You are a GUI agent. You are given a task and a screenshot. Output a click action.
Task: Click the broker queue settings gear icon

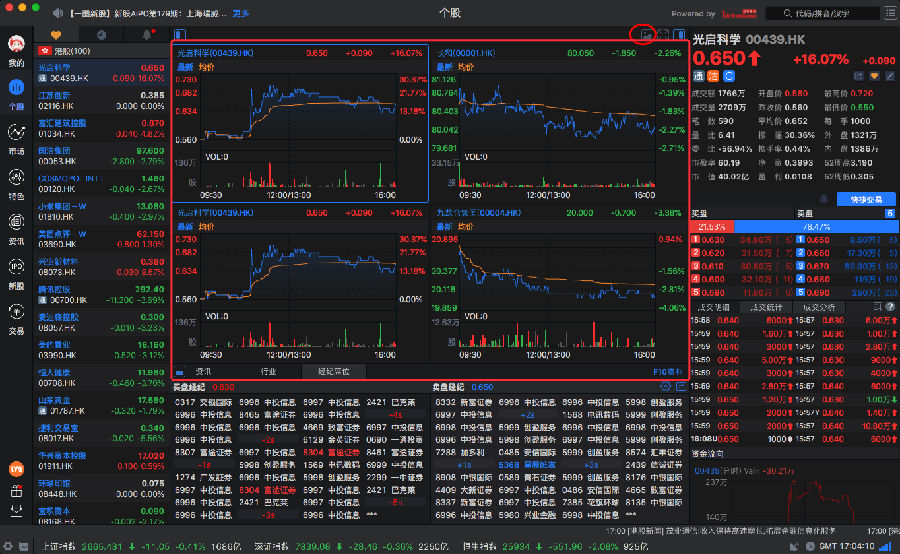pos(665,386)
